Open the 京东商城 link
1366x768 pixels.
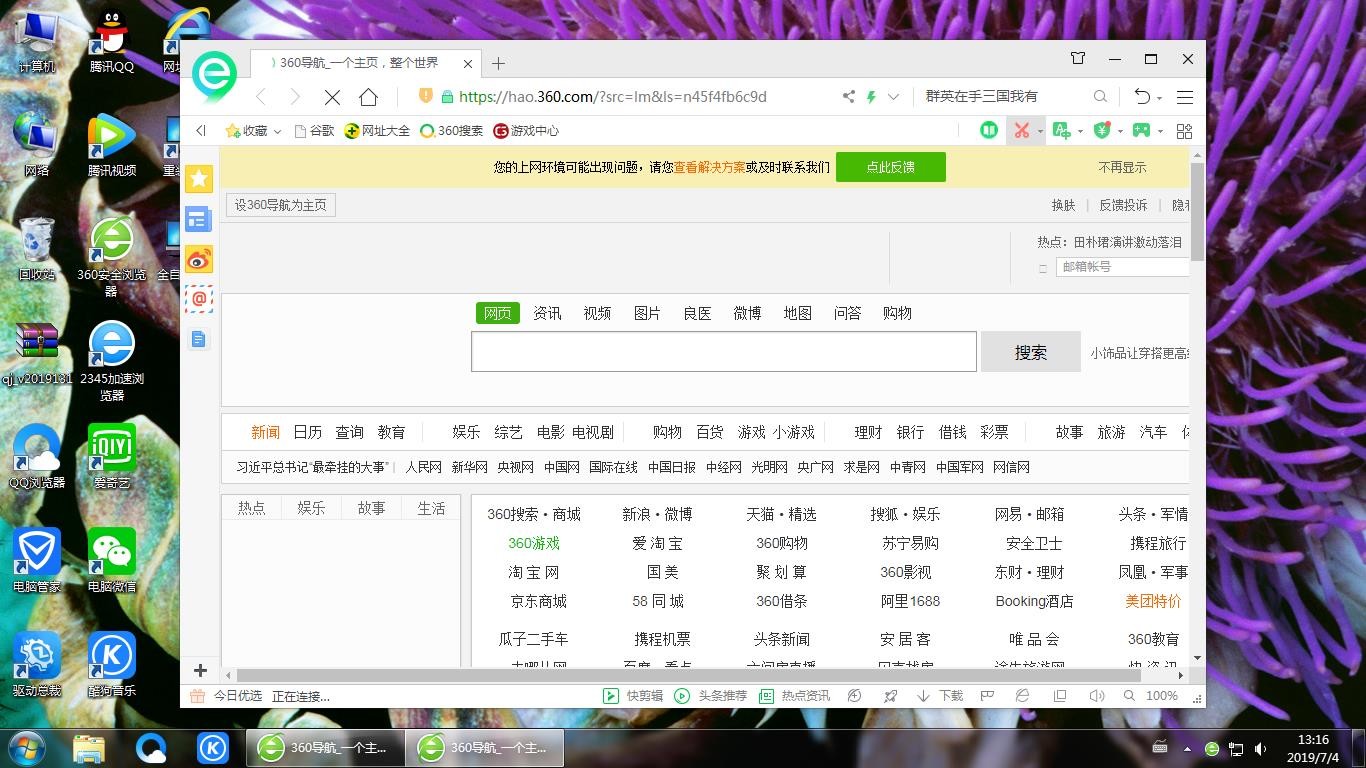[538, 601]
